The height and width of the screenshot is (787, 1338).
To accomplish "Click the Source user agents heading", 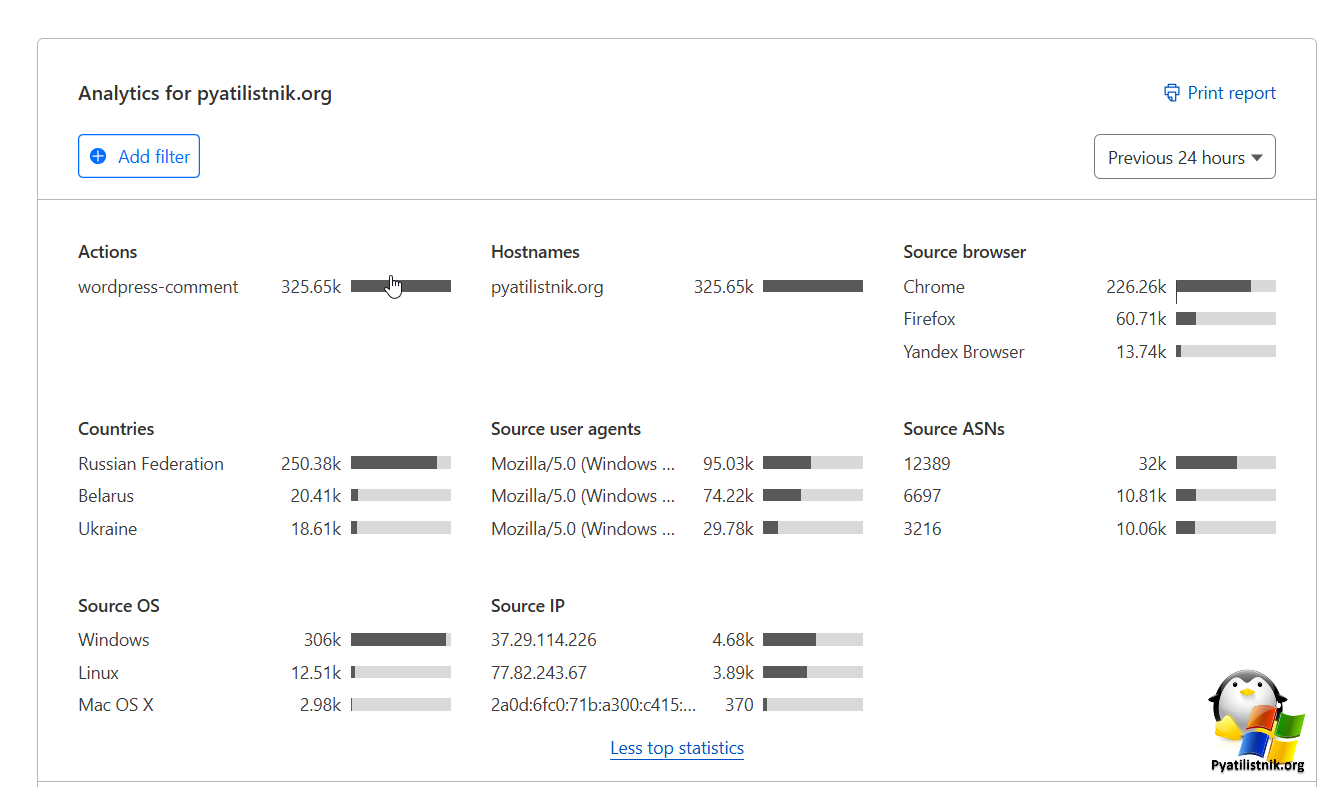I will [x=566, y=429].
